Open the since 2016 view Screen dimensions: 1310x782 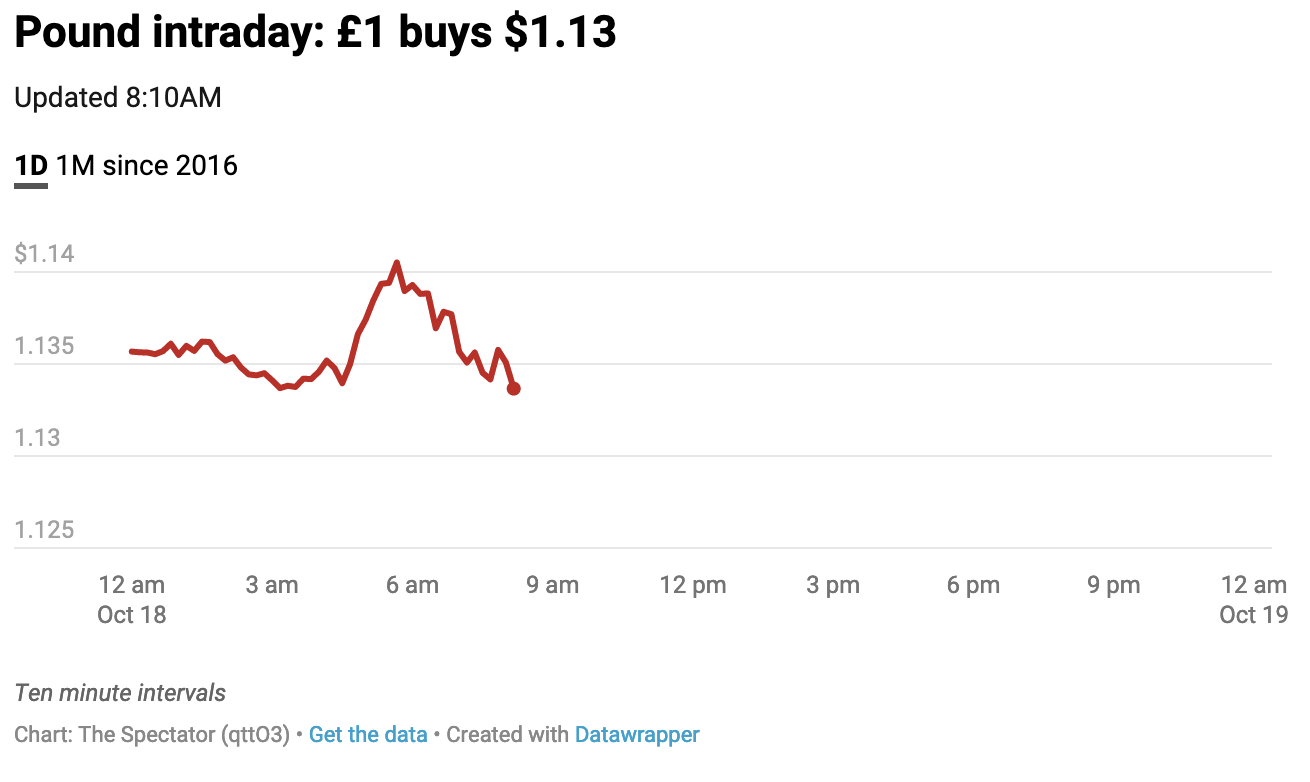click(x=170, y=165)
